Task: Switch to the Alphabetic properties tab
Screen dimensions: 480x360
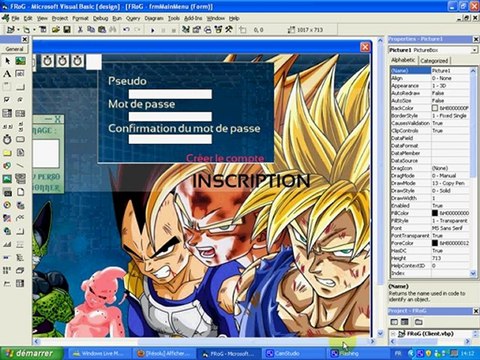Action: coord(403,60)
